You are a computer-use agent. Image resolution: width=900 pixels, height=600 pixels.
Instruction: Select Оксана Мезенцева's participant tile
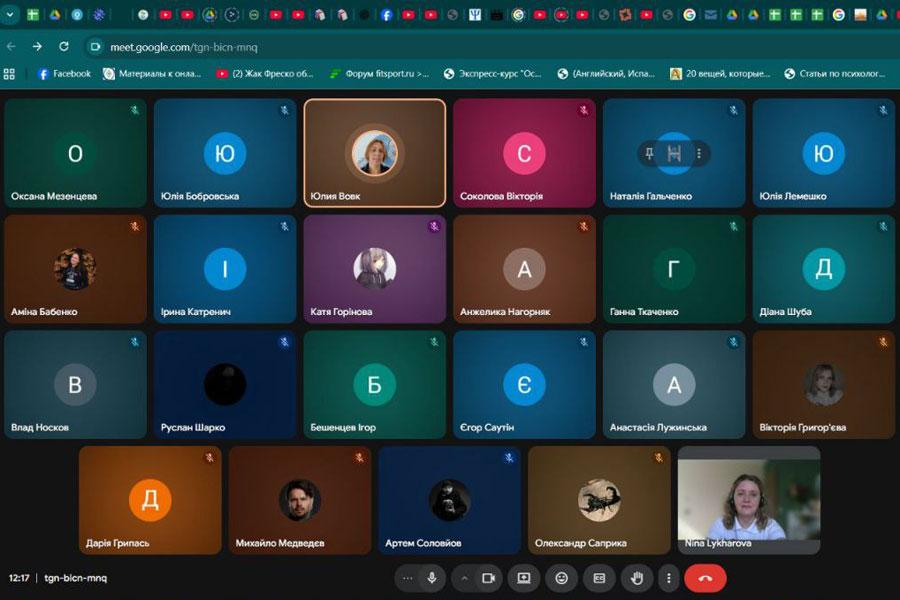point(75,153)
